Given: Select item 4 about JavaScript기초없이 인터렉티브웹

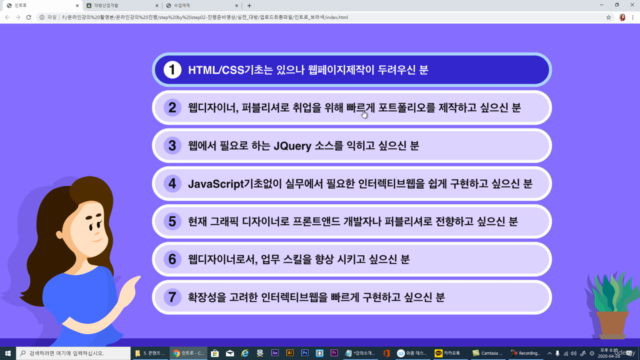Looking at the screenshot, I should coord(352,184).
